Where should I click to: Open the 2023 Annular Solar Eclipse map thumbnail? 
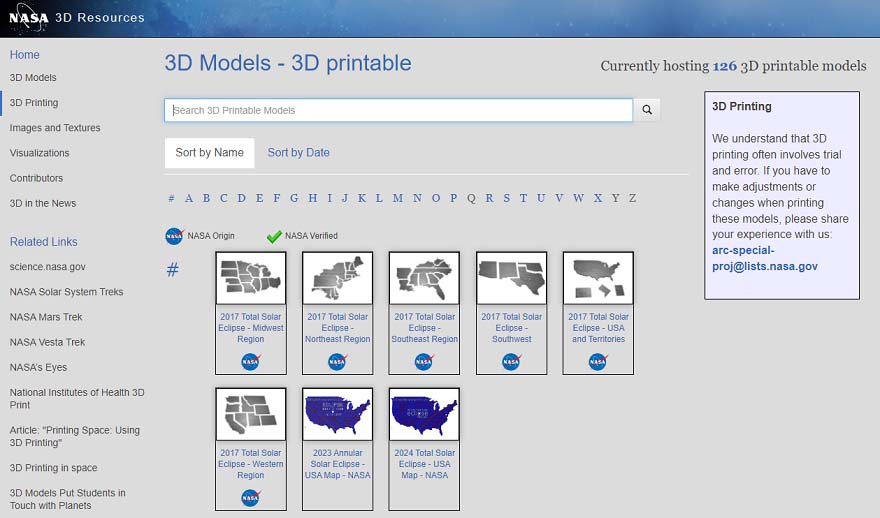(x=337, y=414)
